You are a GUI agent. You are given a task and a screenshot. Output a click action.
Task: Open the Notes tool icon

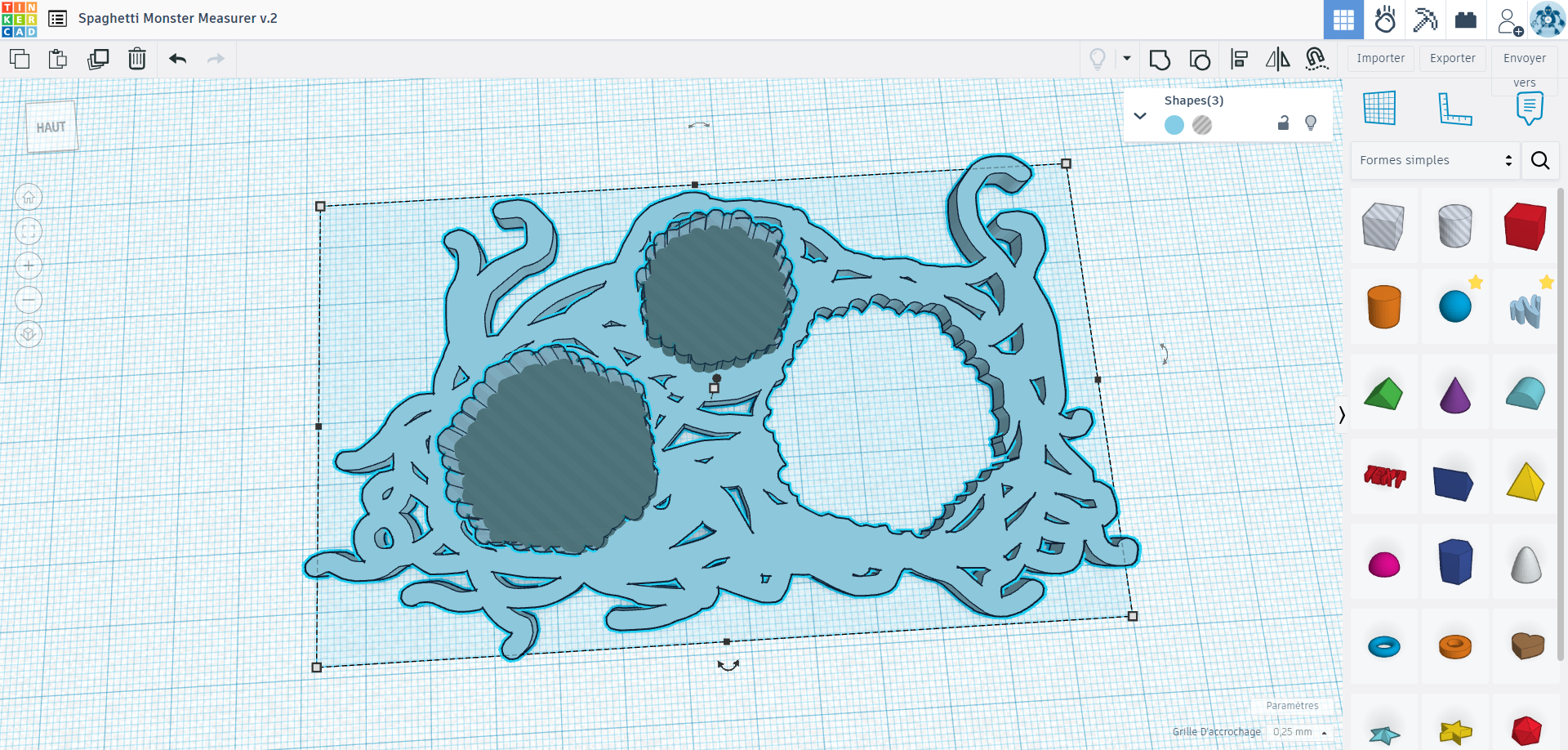point(1530,108)
